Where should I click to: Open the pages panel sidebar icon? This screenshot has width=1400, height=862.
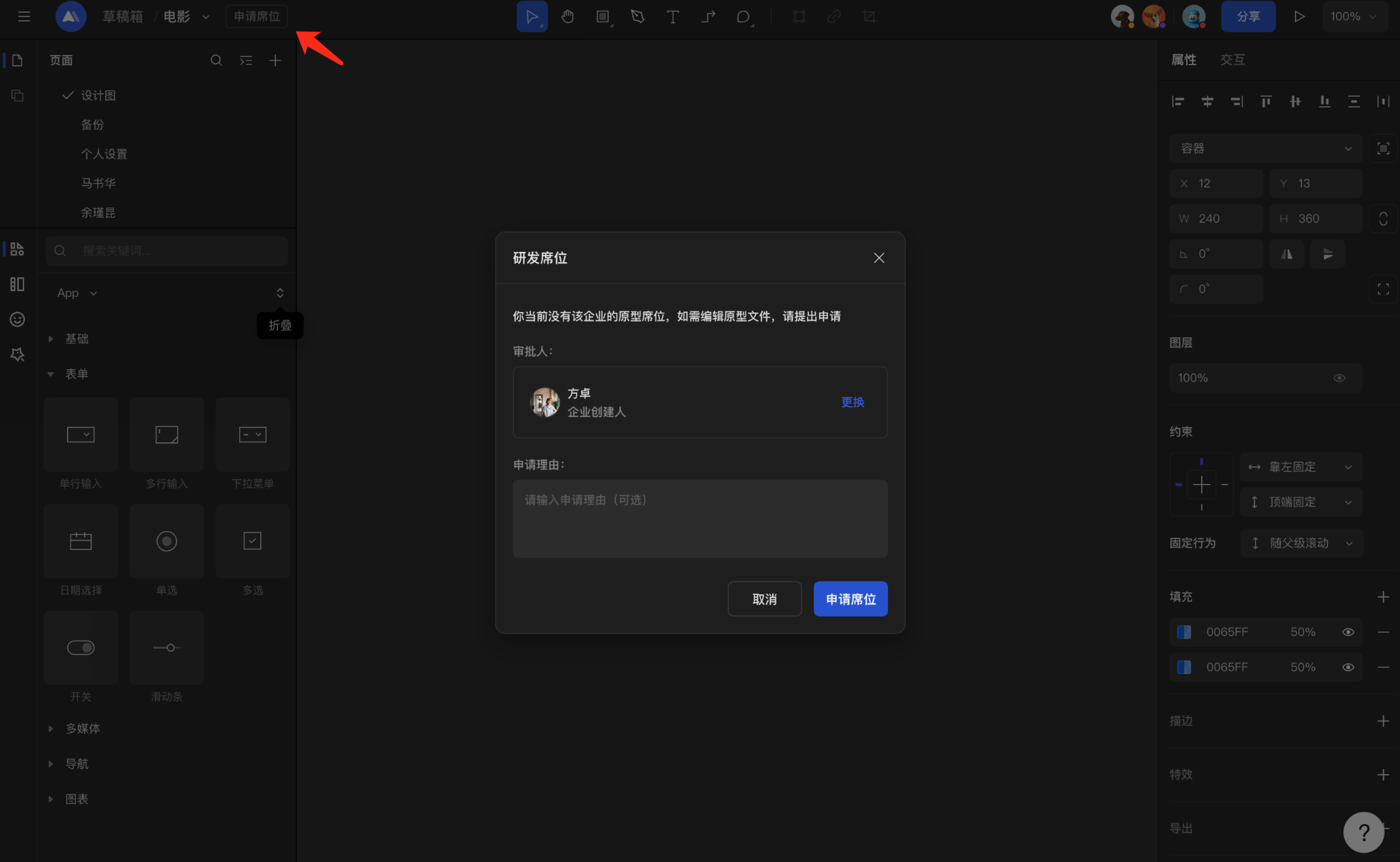(x=17, y=60)
